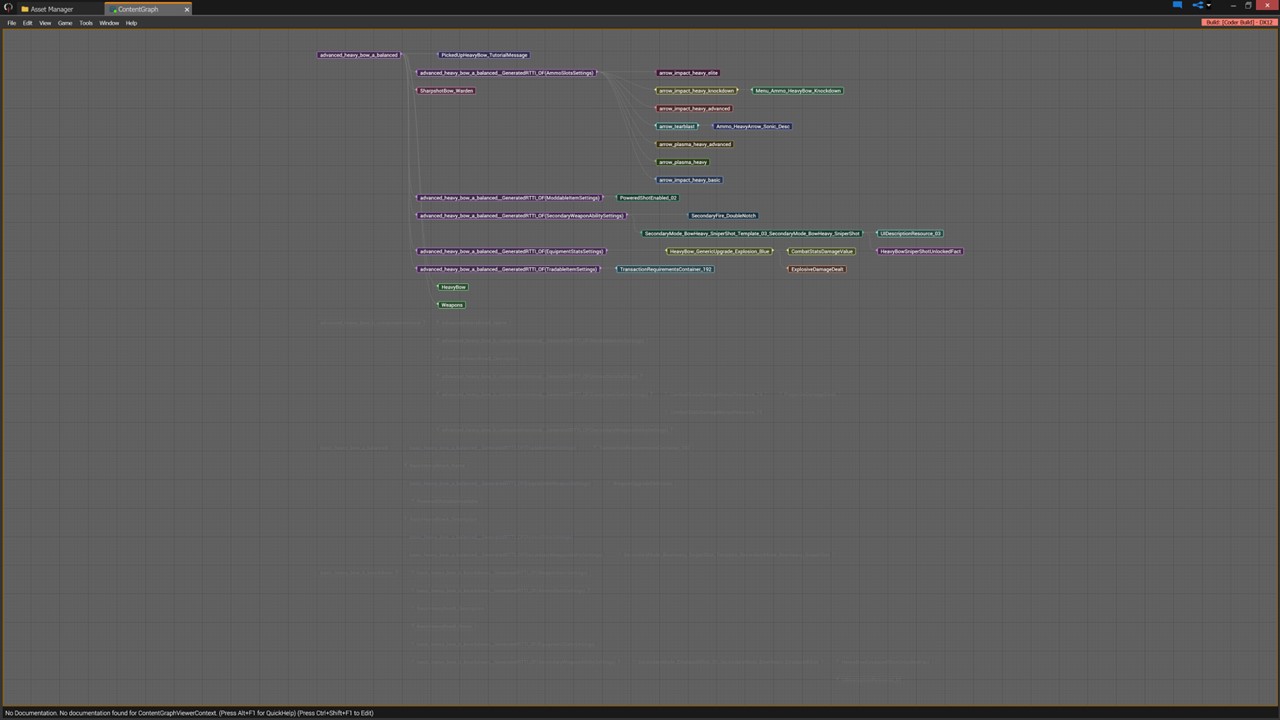The image size is (1280, 720).
Task: Select the CombatStatsDamageValue node
Action: click(x=821, y=252)
